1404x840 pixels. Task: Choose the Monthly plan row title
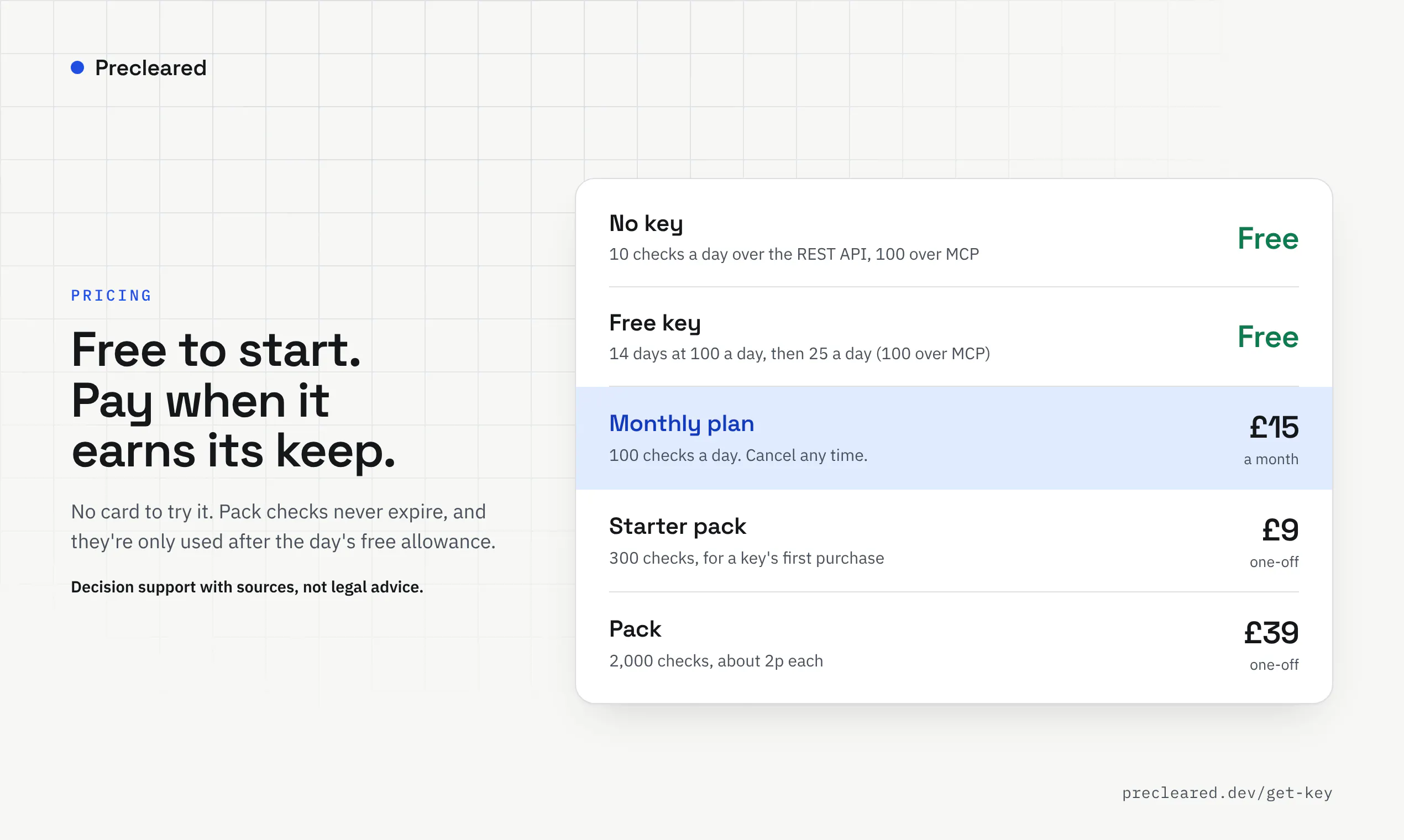[682, 424]
